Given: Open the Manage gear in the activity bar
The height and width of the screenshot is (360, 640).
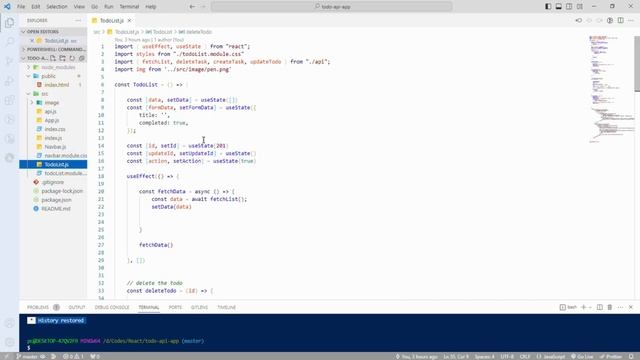Looking at the screenshot, I should pyautogui.click(x=9, y=342).
